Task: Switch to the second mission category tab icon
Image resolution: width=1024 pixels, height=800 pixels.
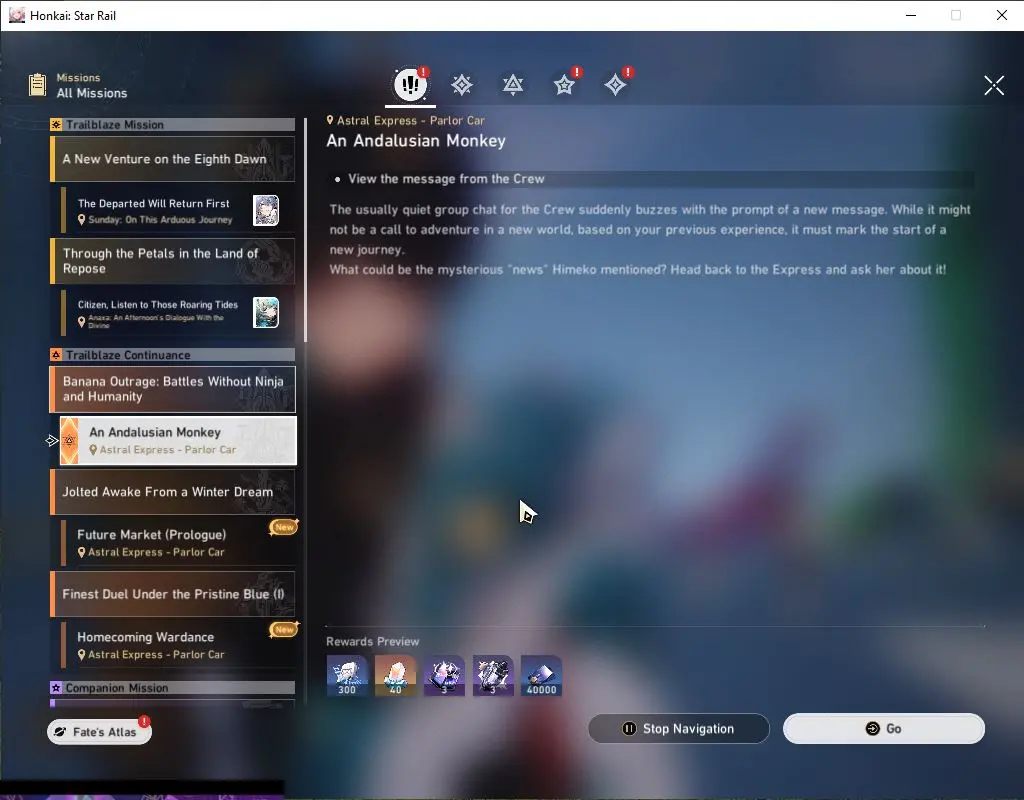Action: pos(461,86)
